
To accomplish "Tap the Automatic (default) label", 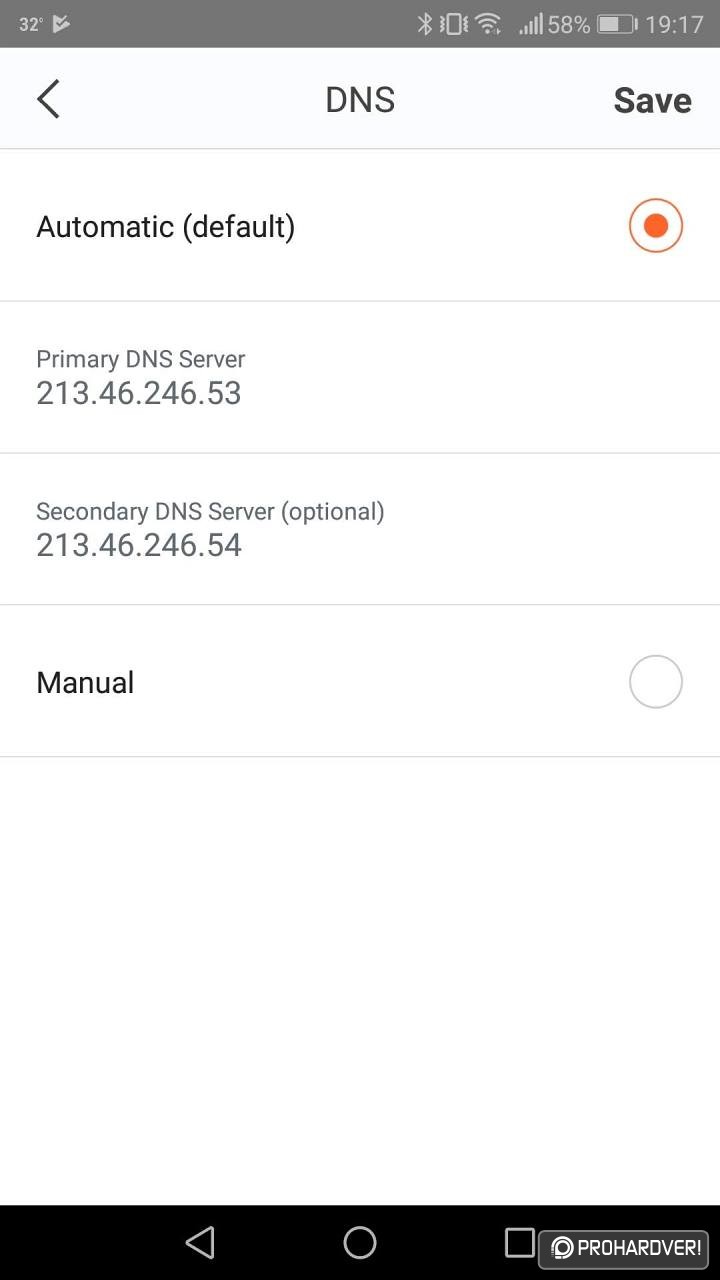I will coord(166,227).
